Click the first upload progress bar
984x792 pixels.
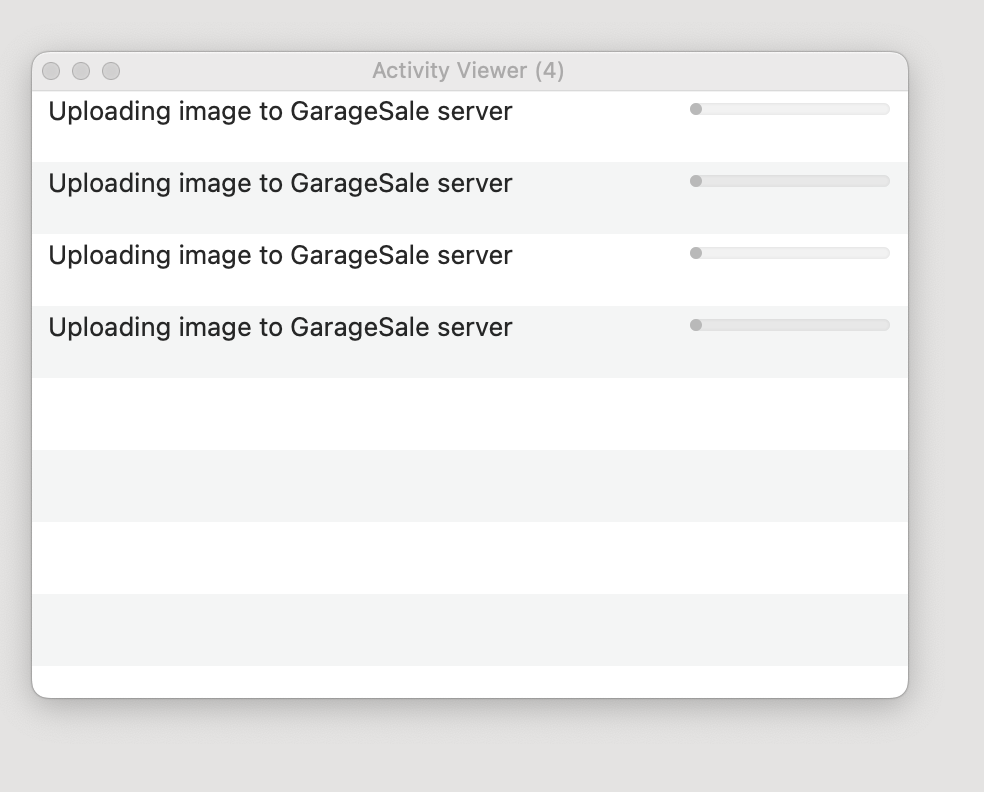click(789, 109)
